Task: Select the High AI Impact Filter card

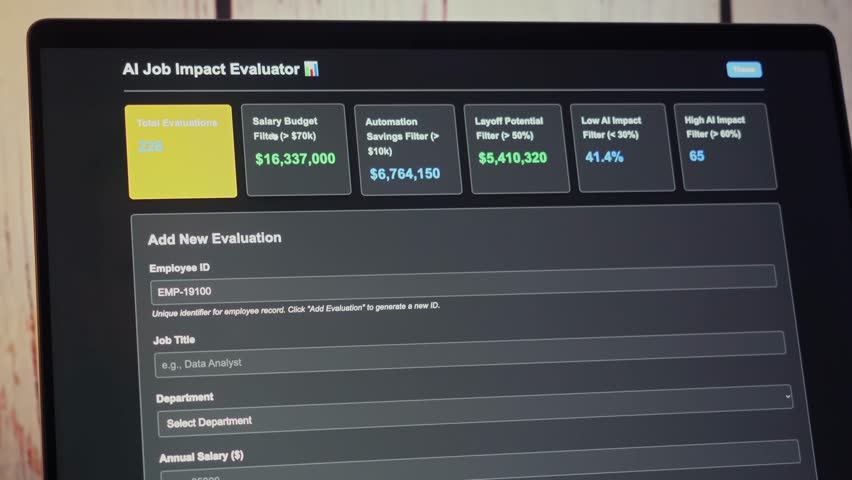Action: click(x=725, y=147)
